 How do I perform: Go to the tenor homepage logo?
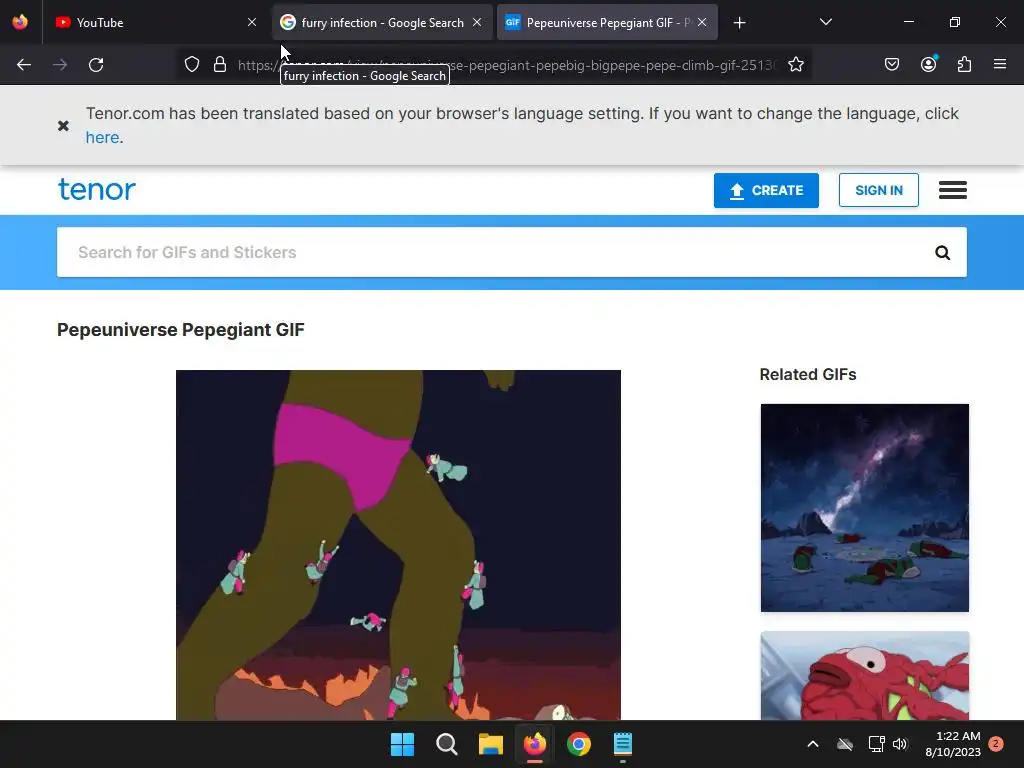pyautogui.click(x=97, y=189)
